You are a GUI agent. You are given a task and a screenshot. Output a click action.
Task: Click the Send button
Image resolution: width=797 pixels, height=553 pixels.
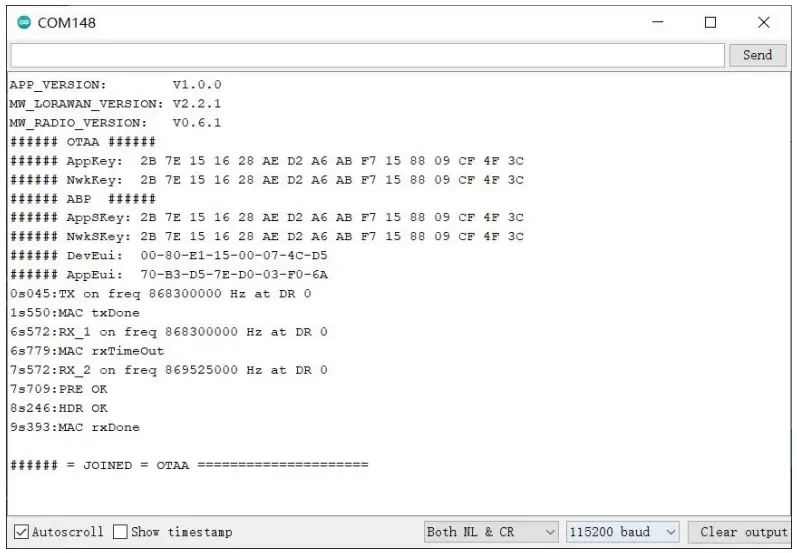pos(757,55)
